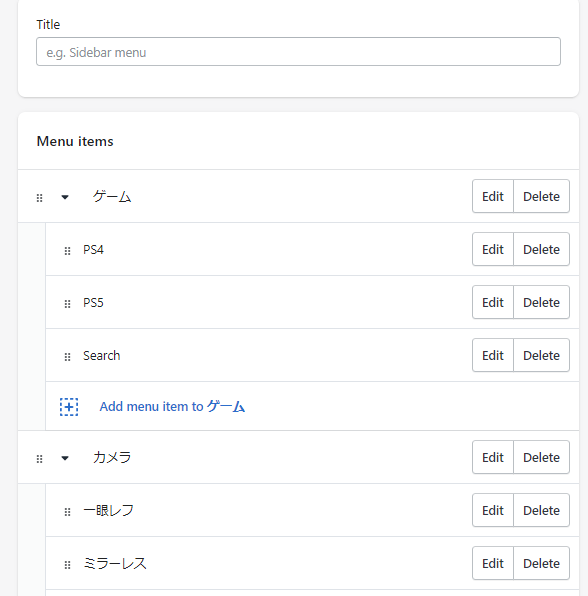Viewport: 588px width, 596px height.
Task: Click the drag handle icon beside PS5
Action: 67,304
